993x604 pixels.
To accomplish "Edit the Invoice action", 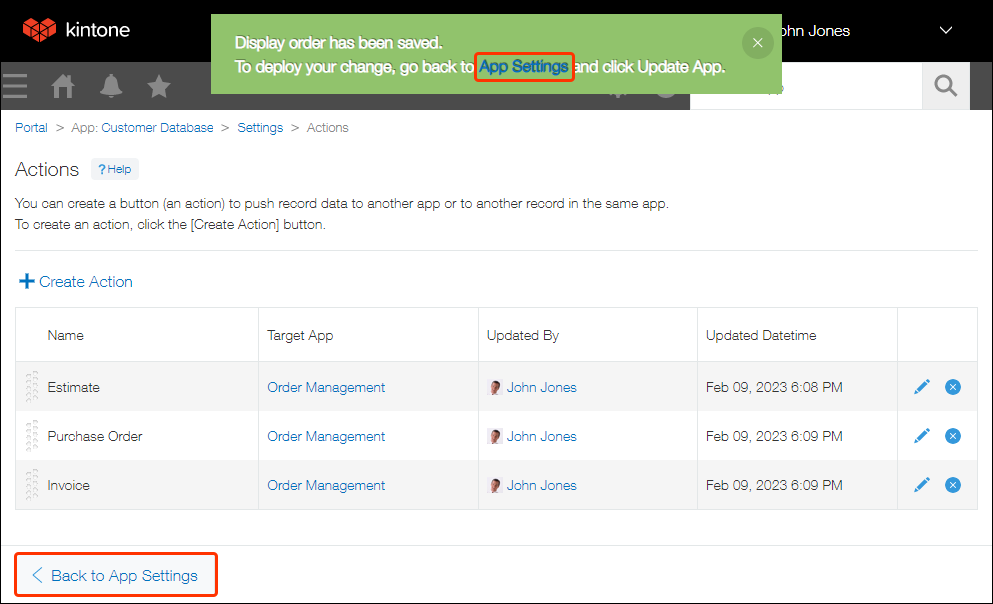I will point(922,485).
